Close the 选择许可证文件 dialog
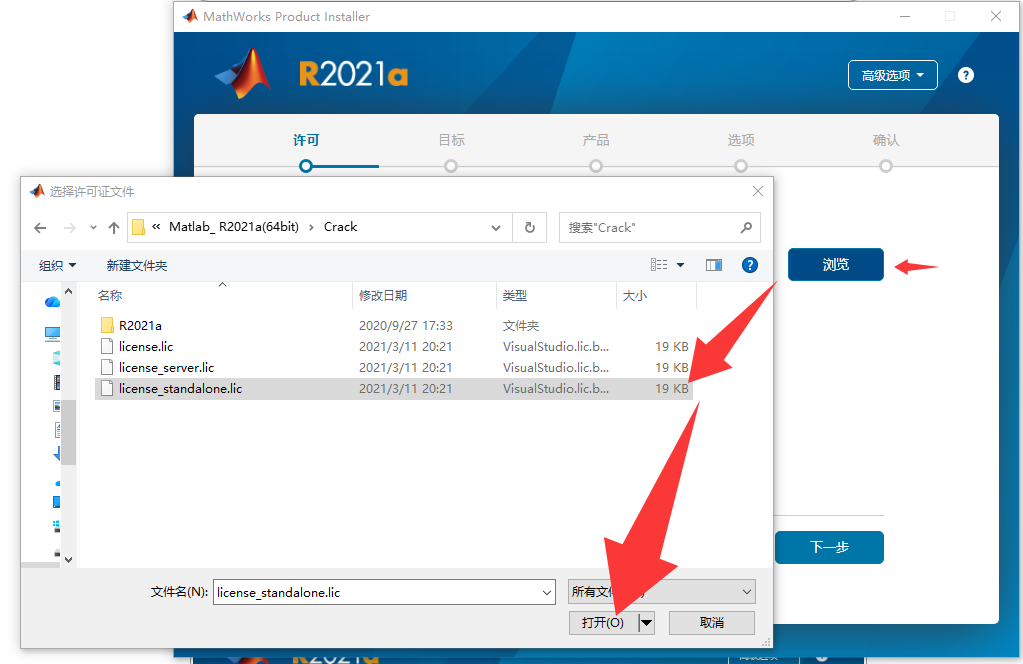This screenshot has height=664, width=1023. point(757,191)
